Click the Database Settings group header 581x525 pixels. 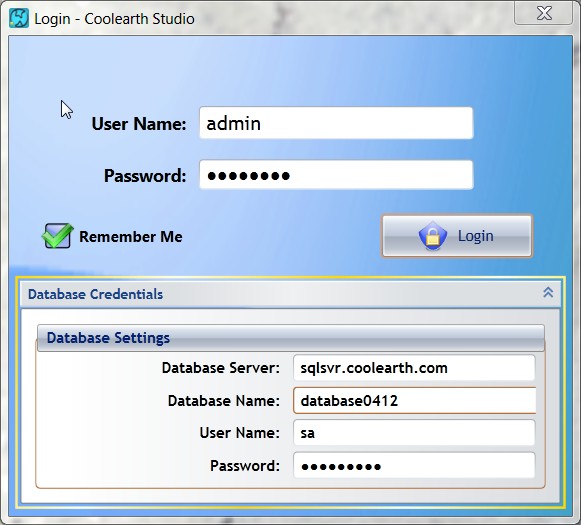click(x=291, y=338)
